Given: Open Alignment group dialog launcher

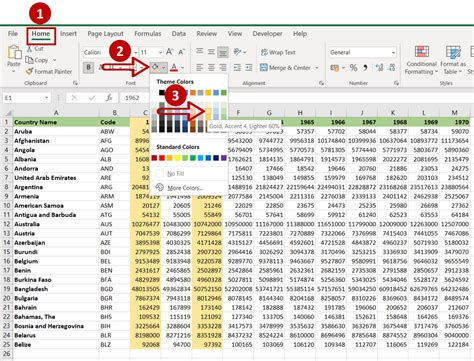Looking at the screenshot, I should 321,83.
